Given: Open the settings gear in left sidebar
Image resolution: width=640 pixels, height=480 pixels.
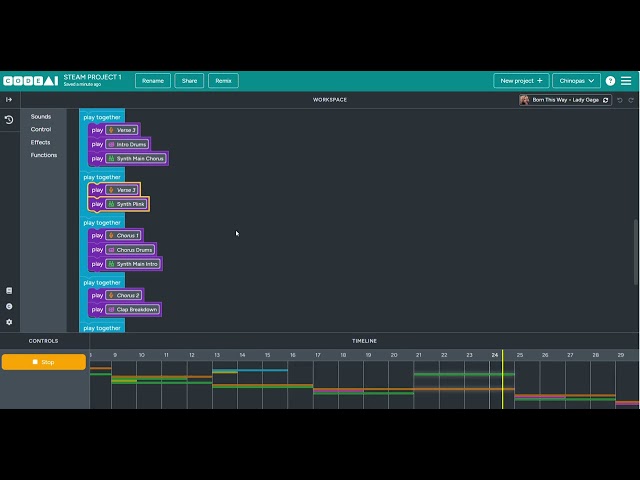Looking at the screenshot, I should [x=9, y=322].
